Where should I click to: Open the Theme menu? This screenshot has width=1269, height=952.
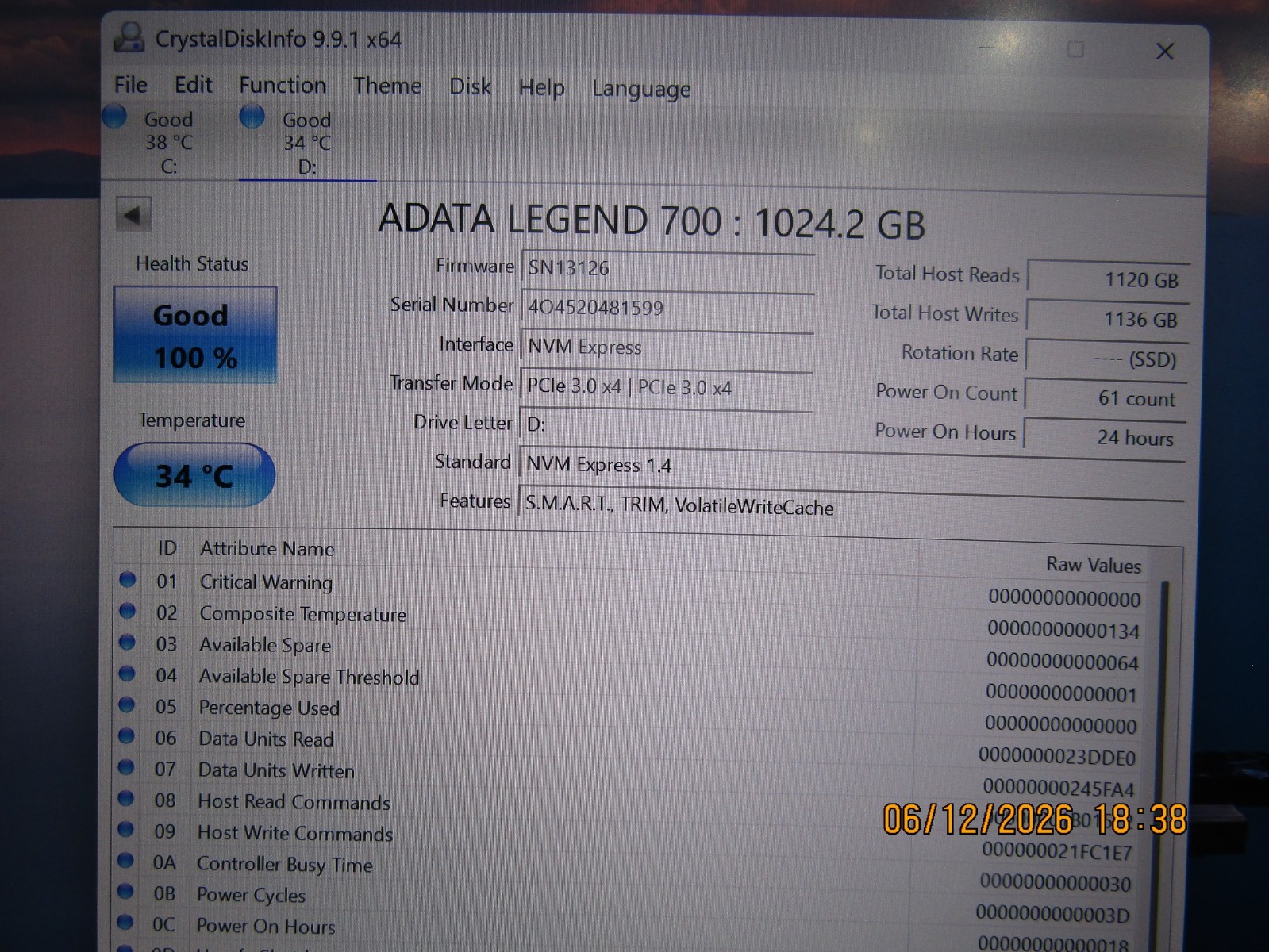point(387,86)
